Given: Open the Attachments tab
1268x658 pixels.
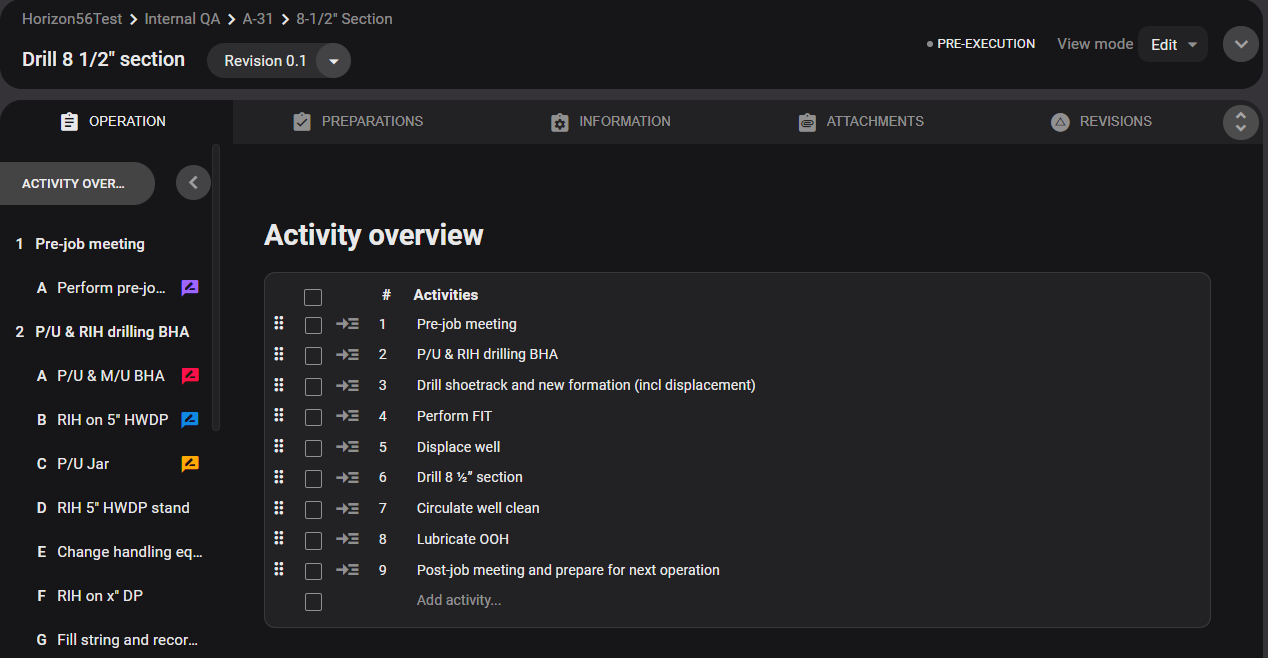Looking at the screenshot, I should coord(860,121).
